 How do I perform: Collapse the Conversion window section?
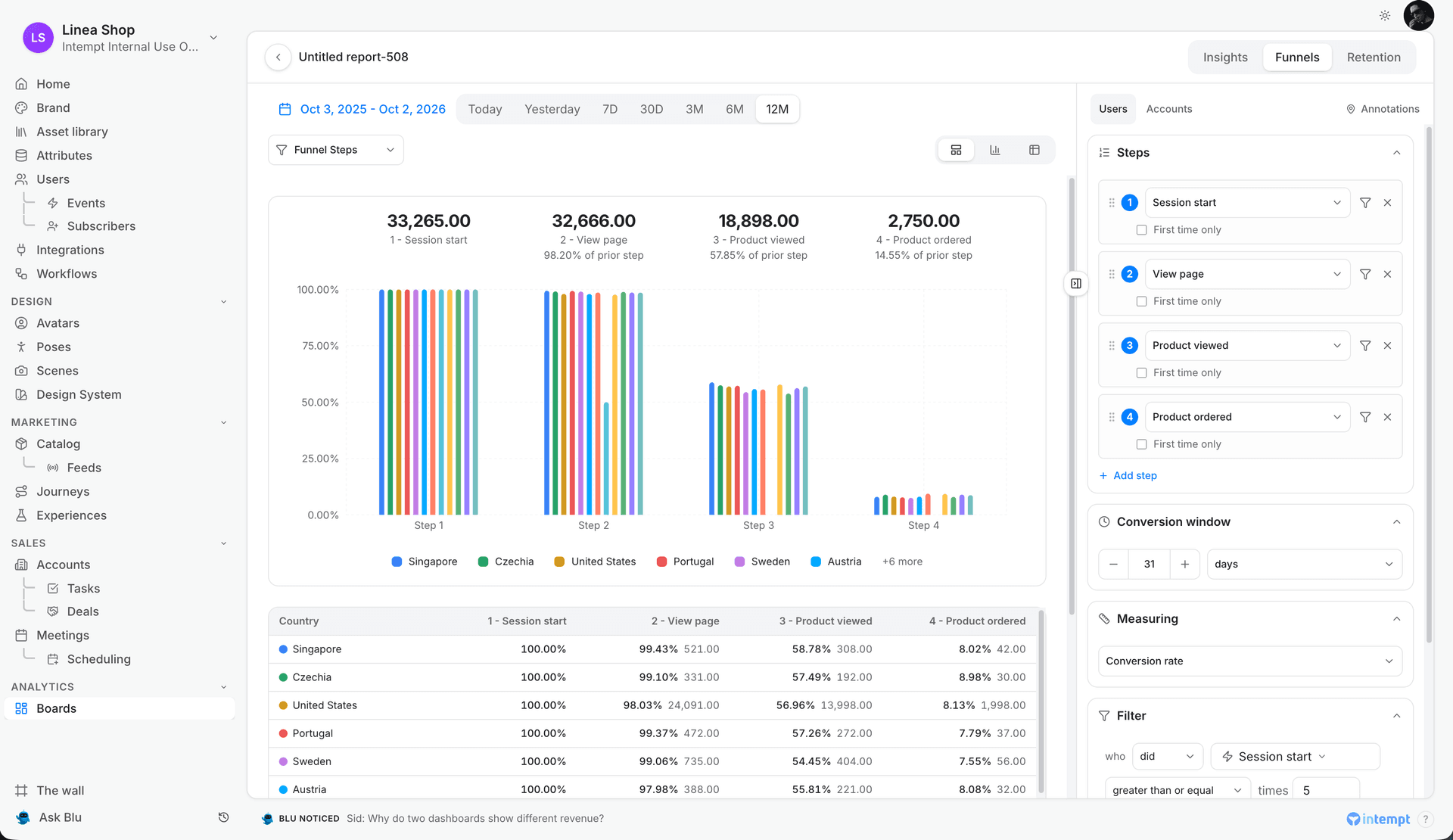point(1397,522)
